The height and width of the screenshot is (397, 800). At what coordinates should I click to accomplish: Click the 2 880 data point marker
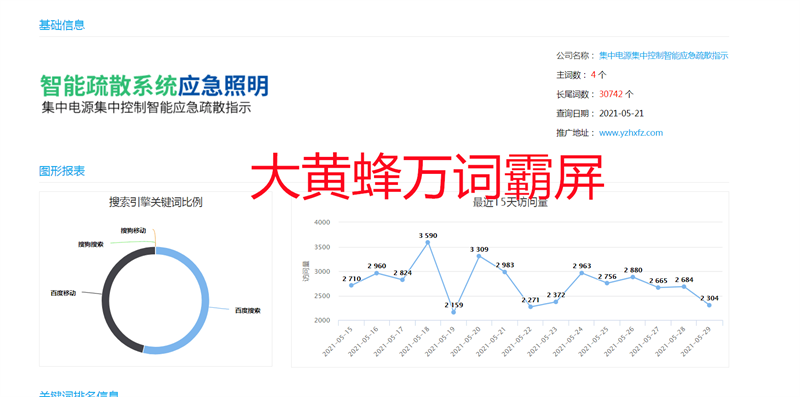(x=633, y=277)
